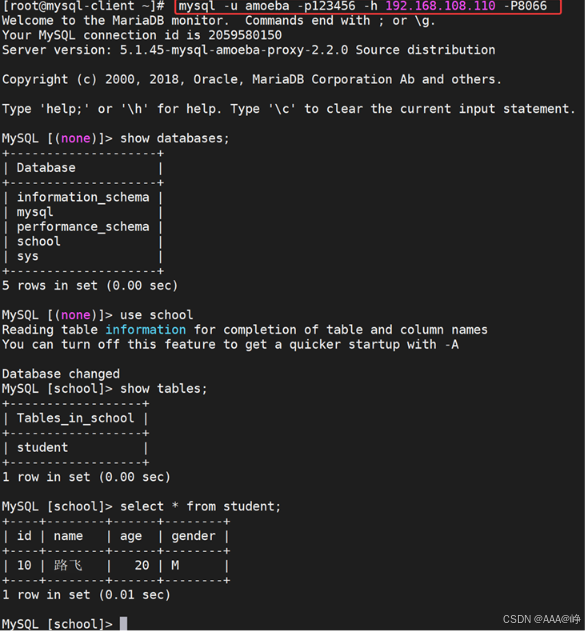
Task: Click the gender column header
Action: click(x=194, y=536)
